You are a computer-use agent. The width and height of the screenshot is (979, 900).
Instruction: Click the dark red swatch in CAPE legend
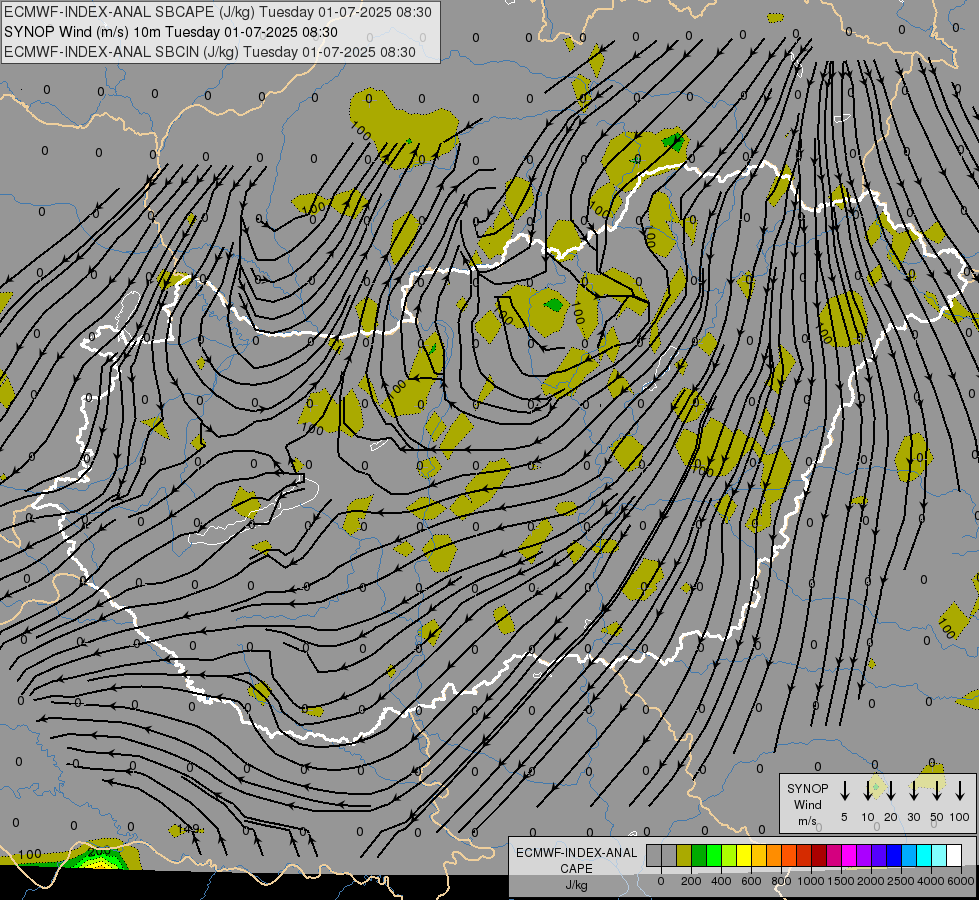click(x=820, y=855)
